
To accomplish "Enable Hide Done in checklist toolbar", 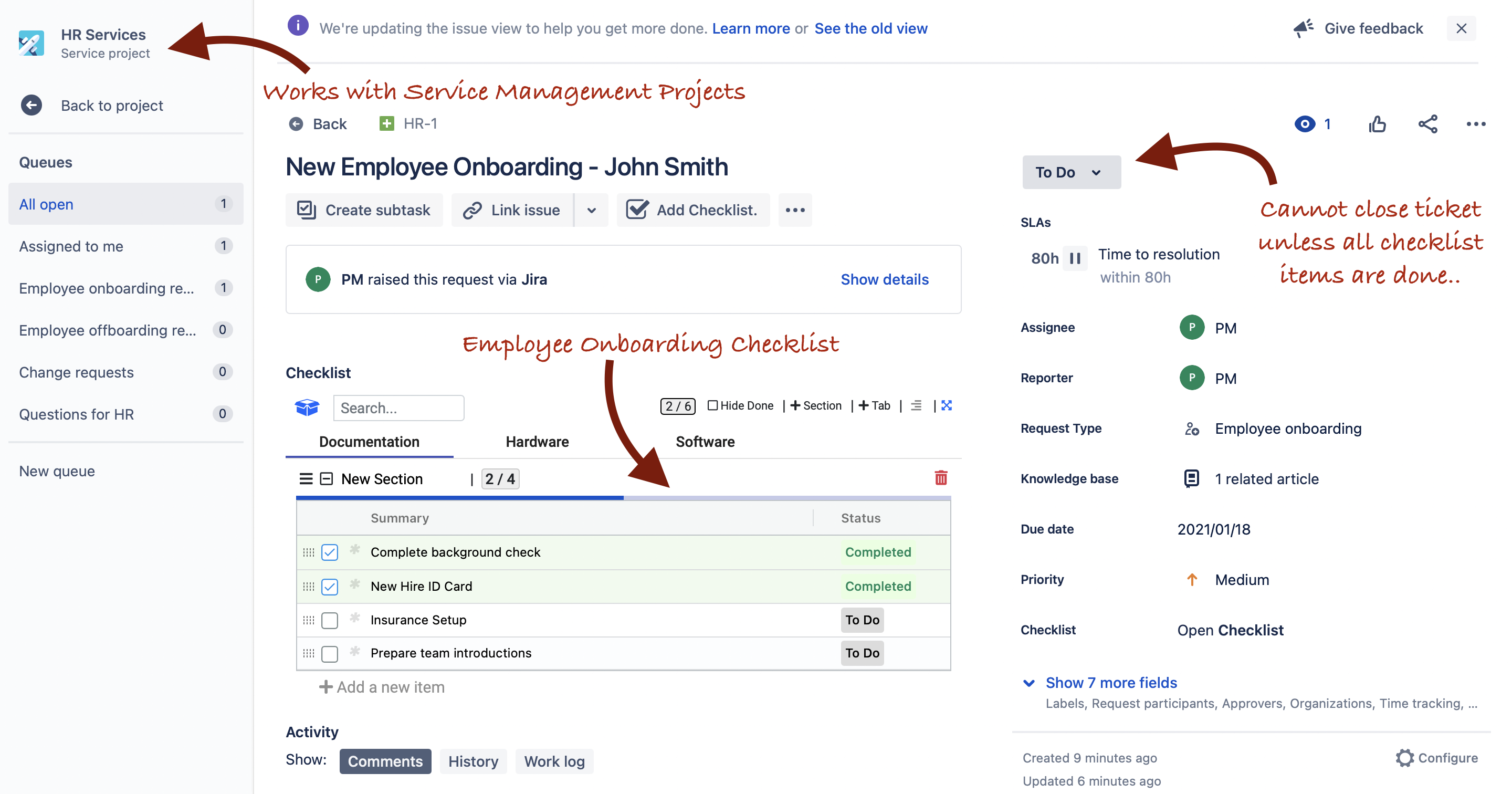I will point(712,405).
